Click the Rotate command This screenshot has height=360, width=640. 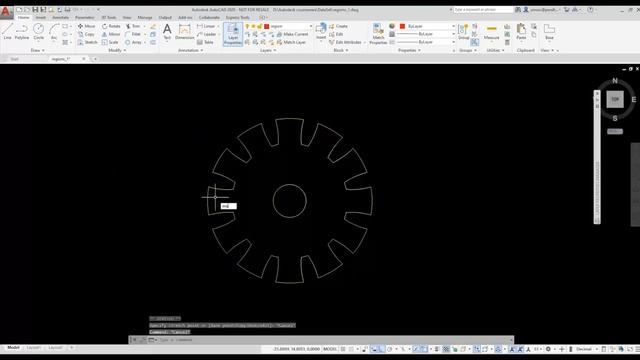111,26
